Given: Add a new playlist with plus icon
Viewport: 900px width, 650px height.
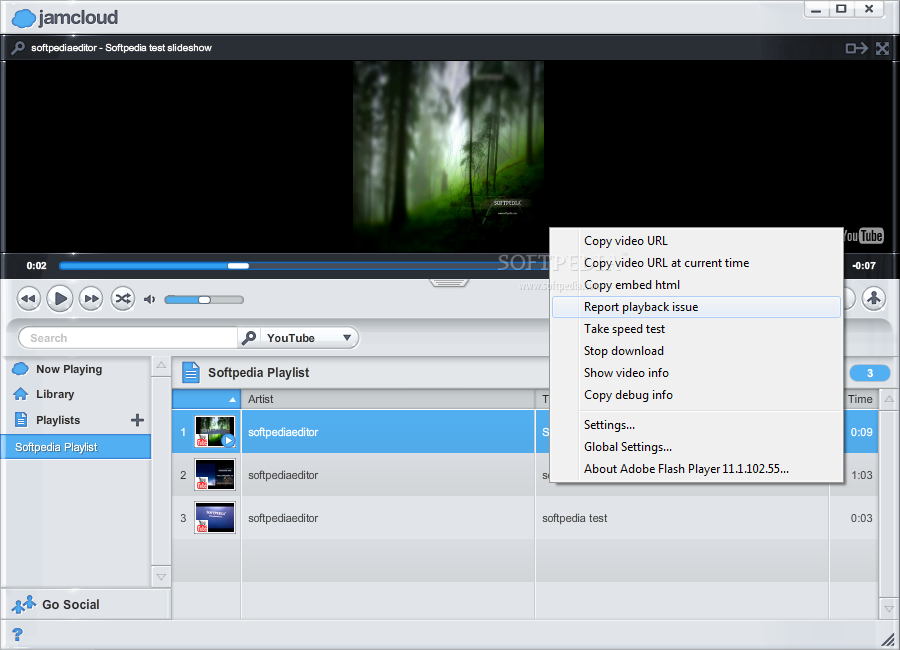Looking at the screenshot, I should click(137, 420).
